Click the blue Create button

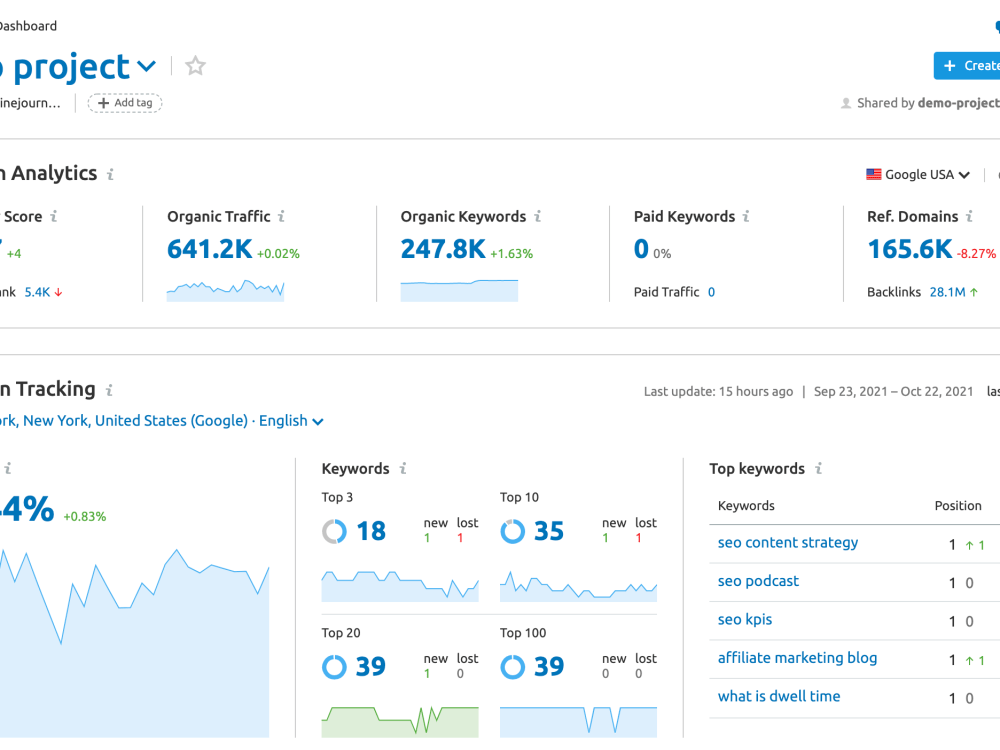967,66
